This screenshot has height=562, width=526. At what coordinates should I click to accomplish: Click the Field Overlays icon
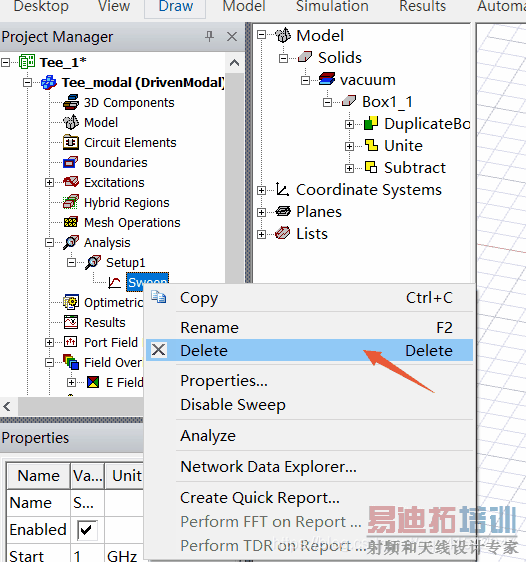click(x=71, y=362)
